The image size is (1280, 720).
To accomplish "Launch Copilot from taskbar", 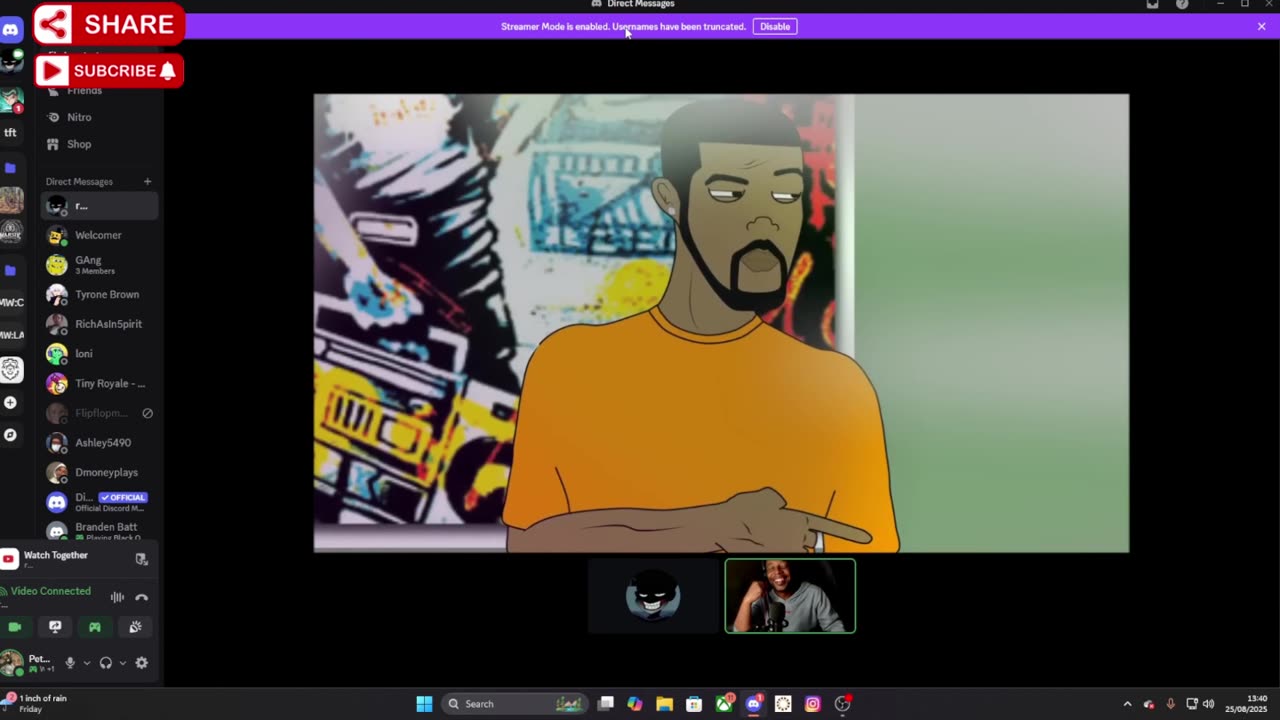I will click(635, 704).
